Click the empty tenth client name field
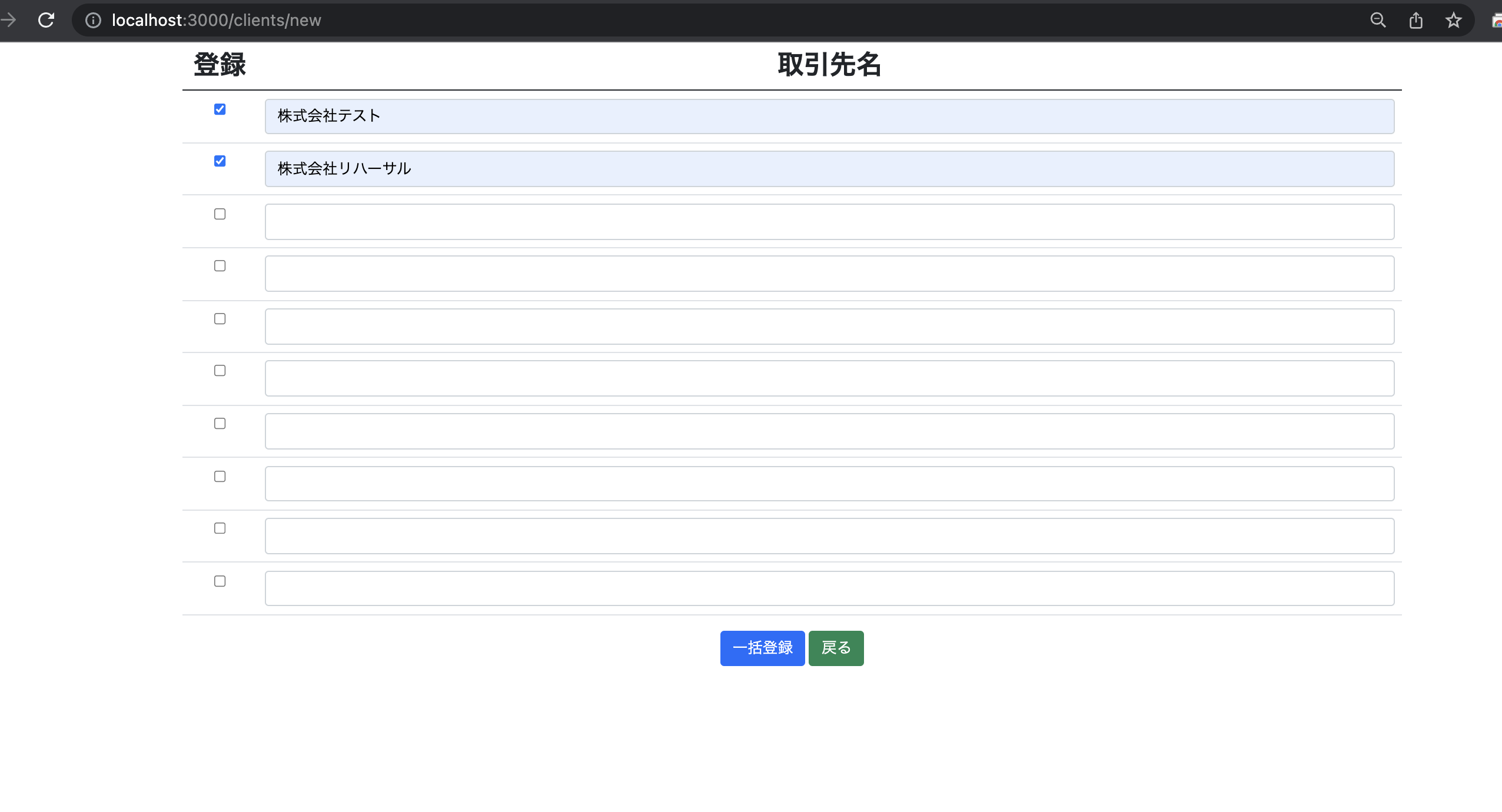This screenshot has width=1502, height=812. 829,588
